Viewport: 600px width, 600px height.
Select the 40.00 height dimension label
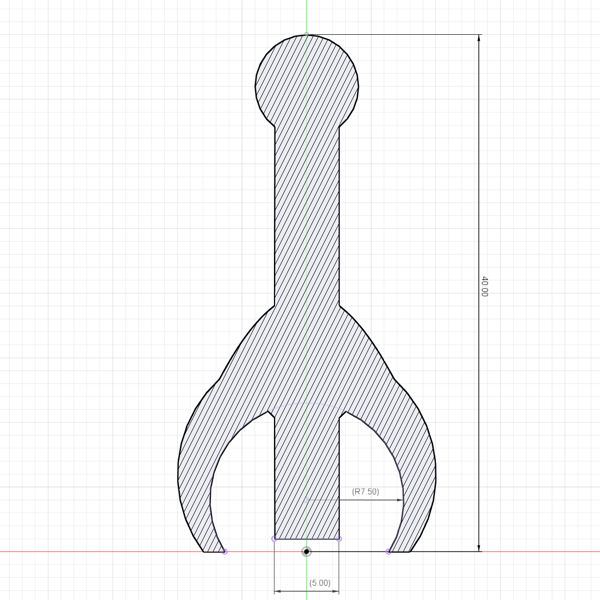tap(484, 286)
